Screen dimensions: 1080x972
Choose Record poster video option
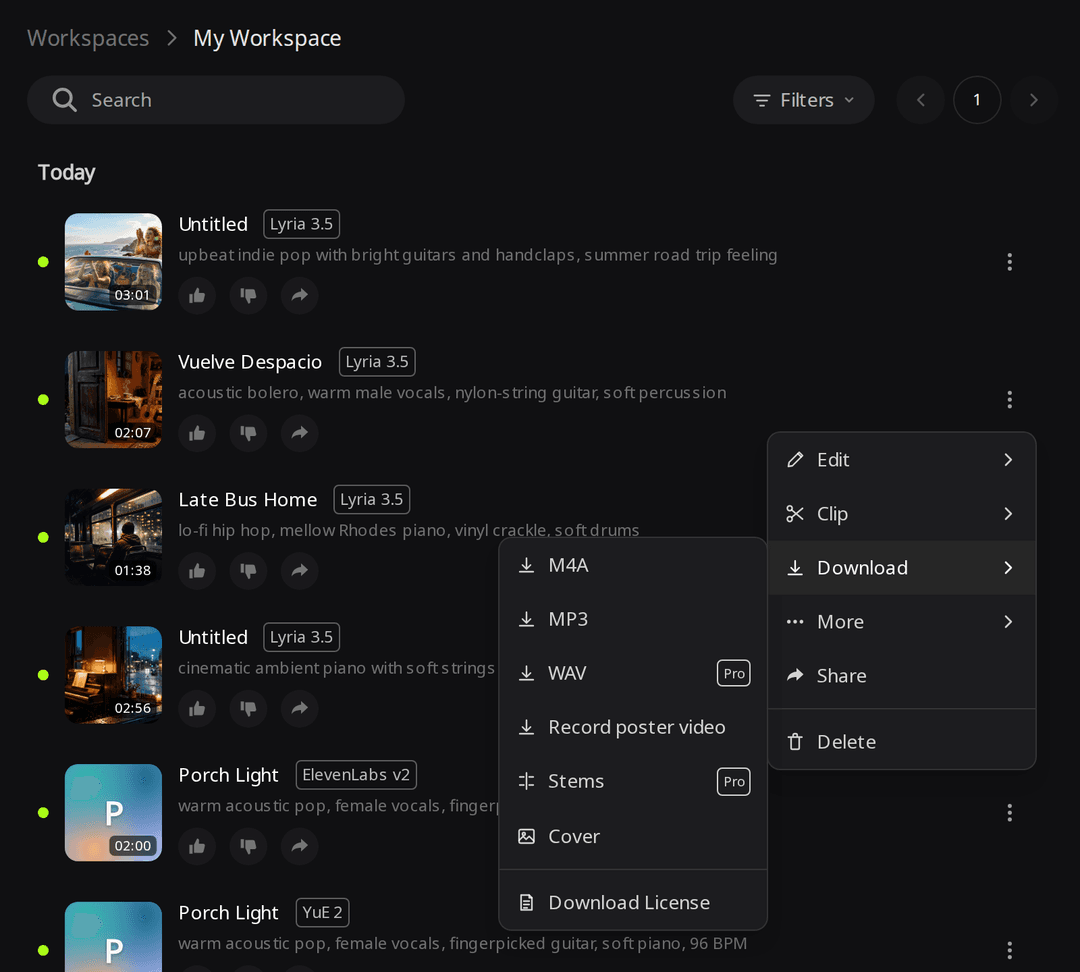point(633,727)
